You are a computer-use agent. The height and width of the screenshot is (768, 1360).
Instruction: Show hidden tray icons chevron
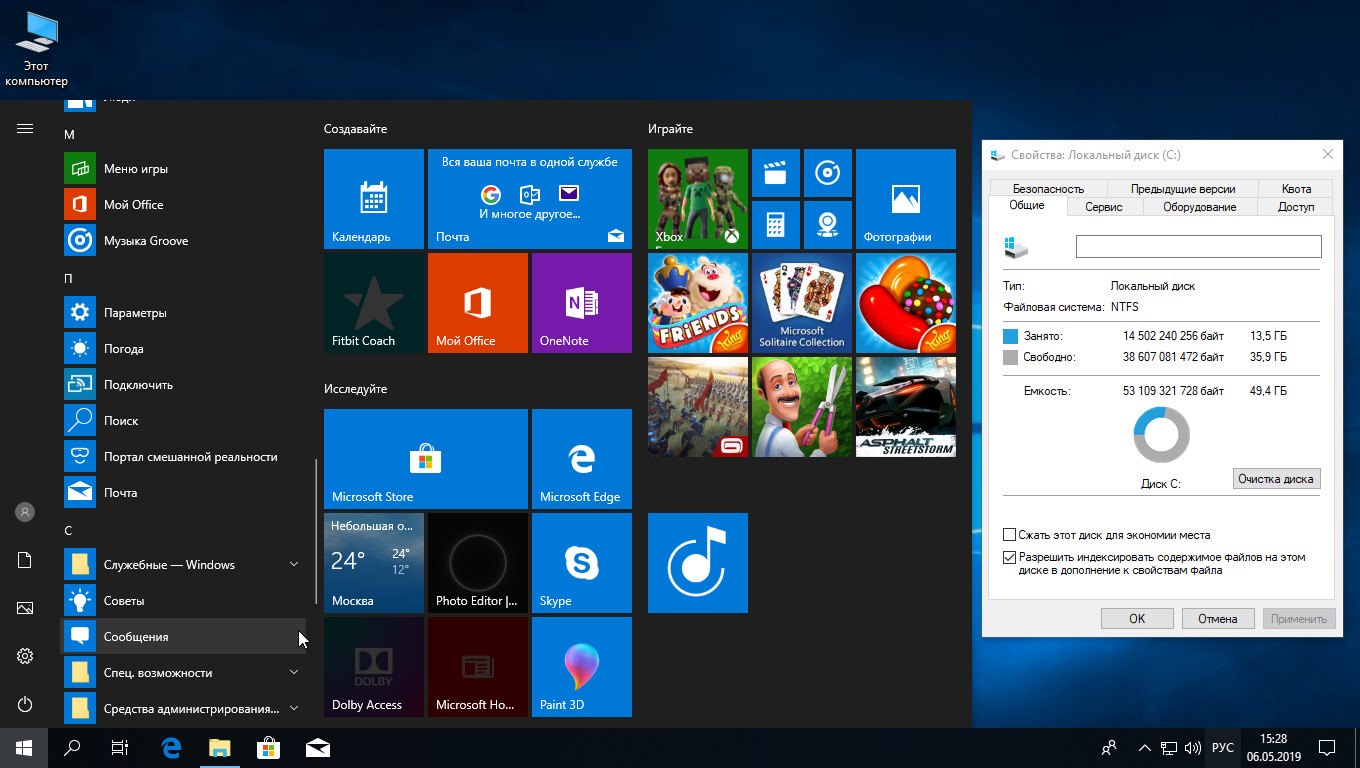click(1144, 747)
